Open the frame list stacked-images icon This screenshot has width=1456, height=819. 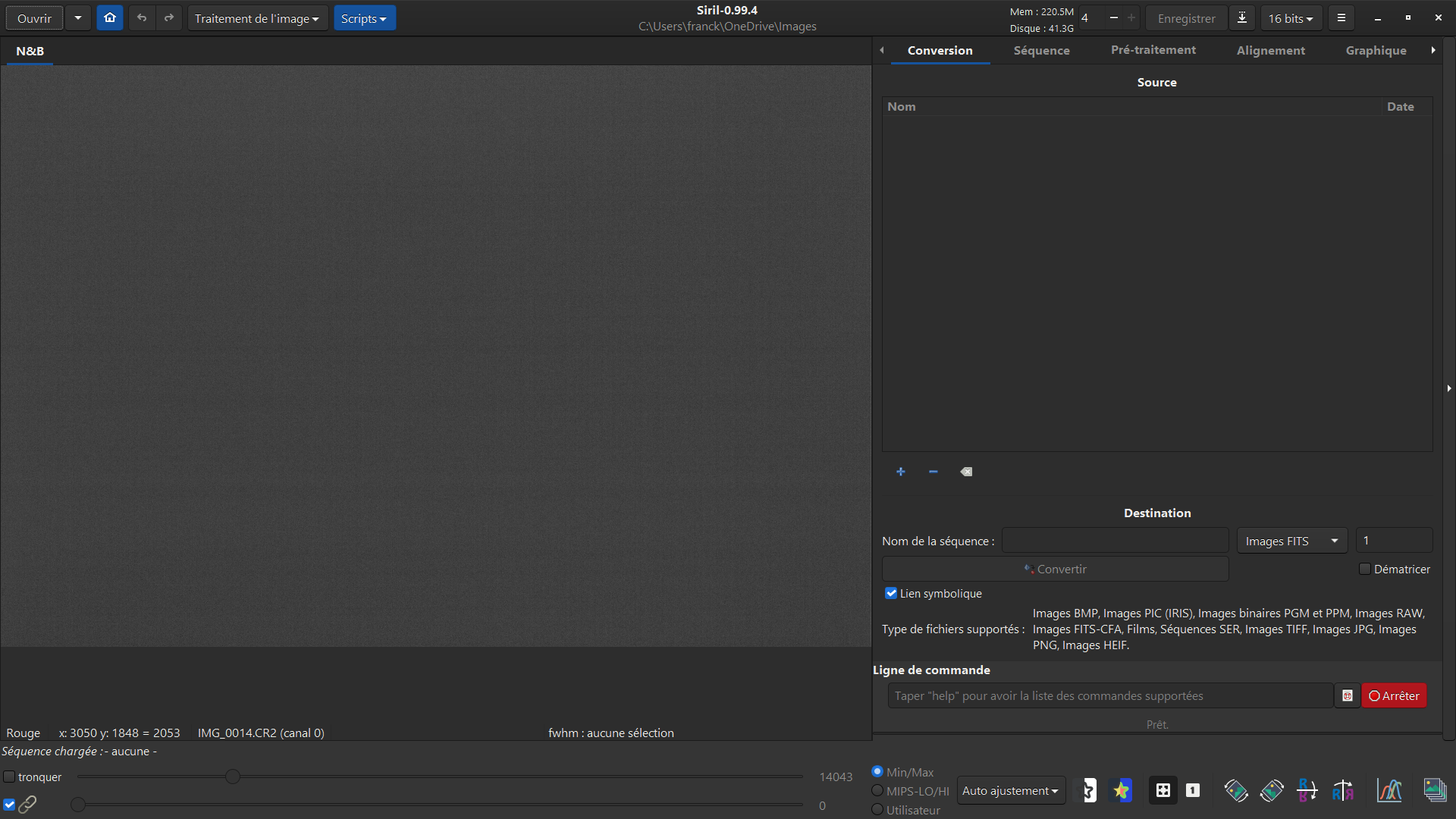pyautogui.click(x=1434, y=791)
